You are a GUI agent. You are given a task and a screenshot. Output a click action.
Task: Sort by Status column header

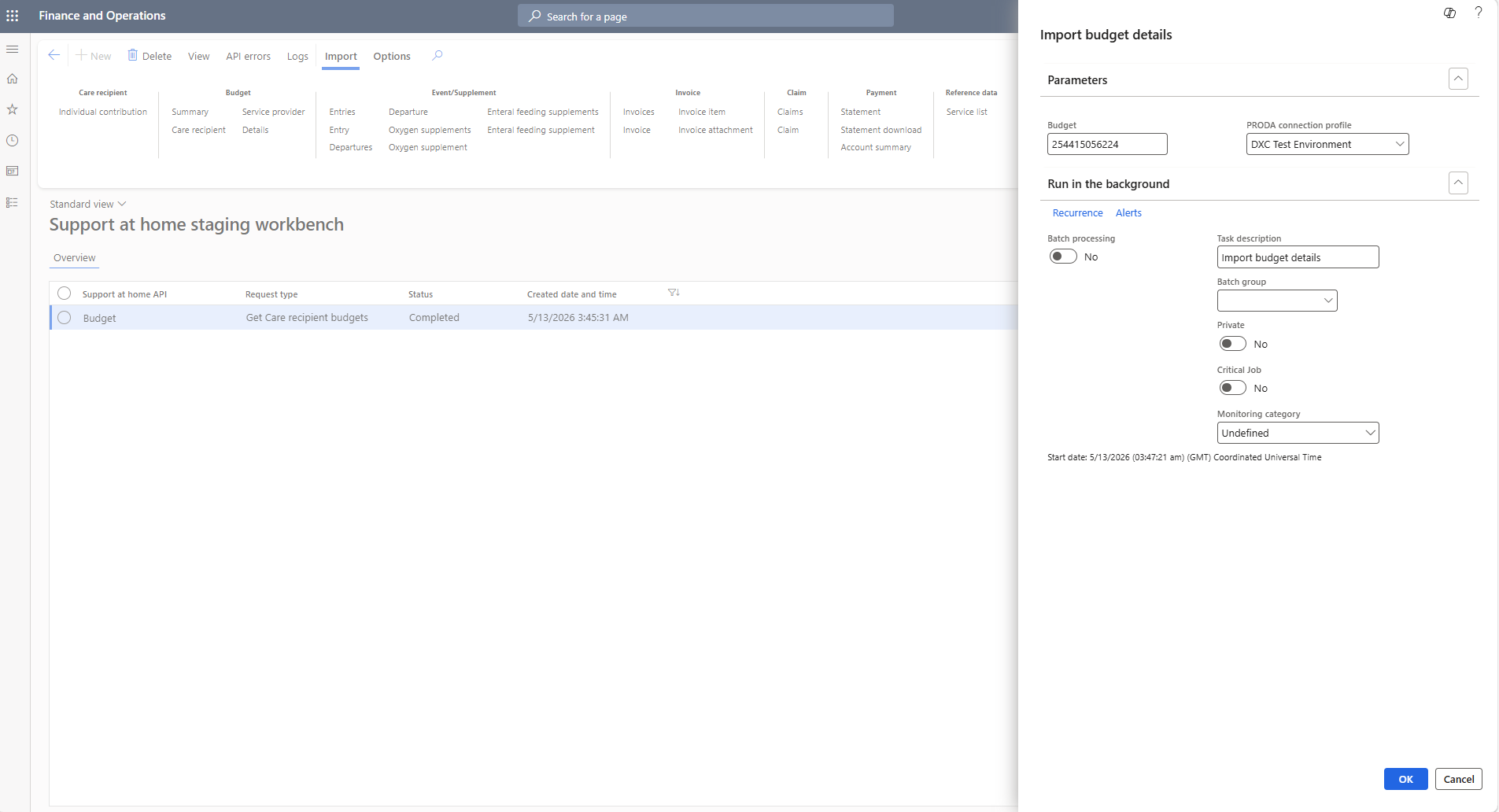pyautogui.click(x=420, y=294)
